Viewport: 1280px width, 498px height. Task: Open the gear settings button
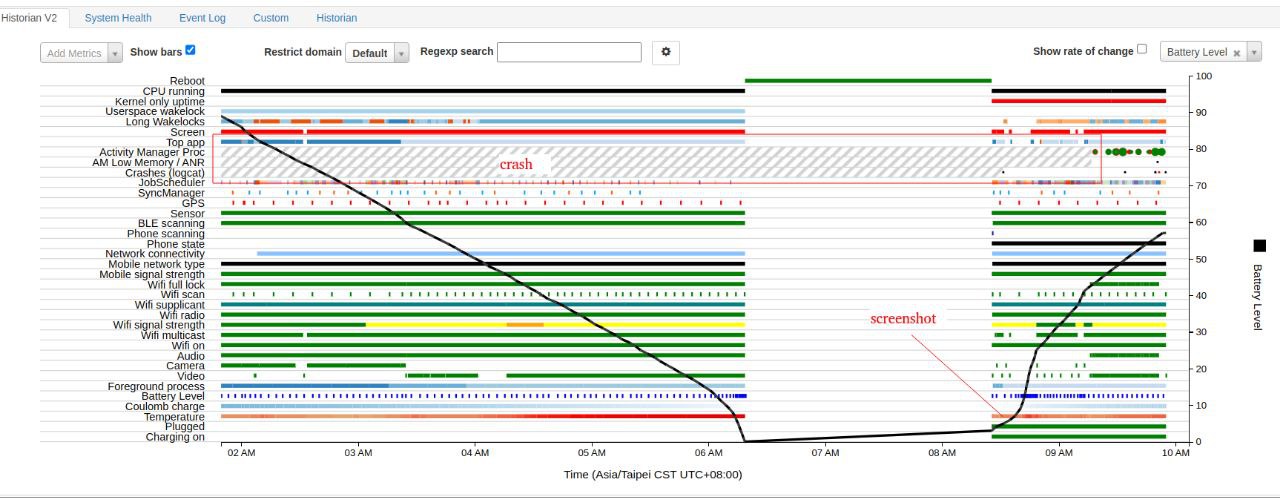pos(666,52)
